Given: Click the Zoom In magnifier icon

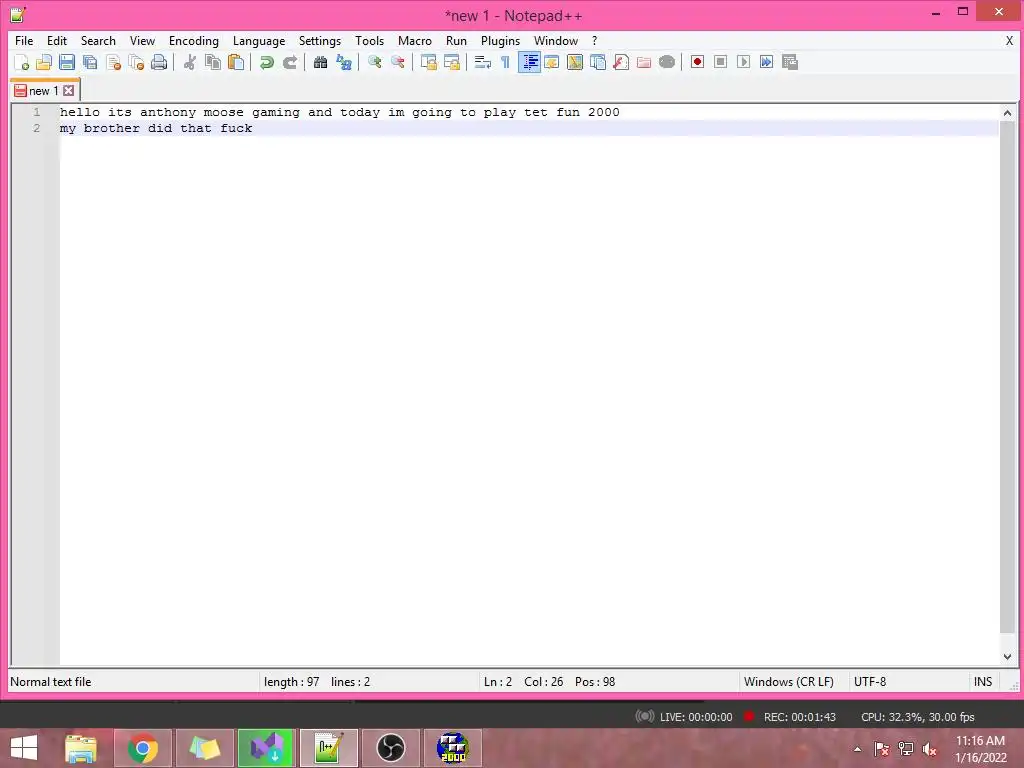Looking at the screenshot, I should click(x=375, y=62).
